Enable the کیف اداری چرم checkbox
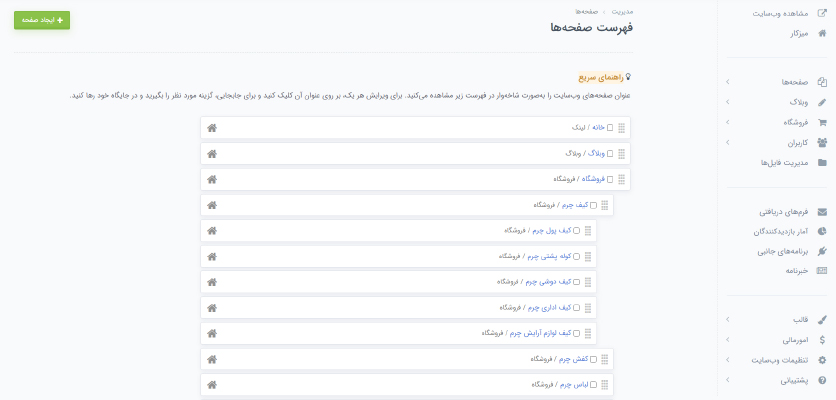The image size is (836, 400). (x=576, y=308)
